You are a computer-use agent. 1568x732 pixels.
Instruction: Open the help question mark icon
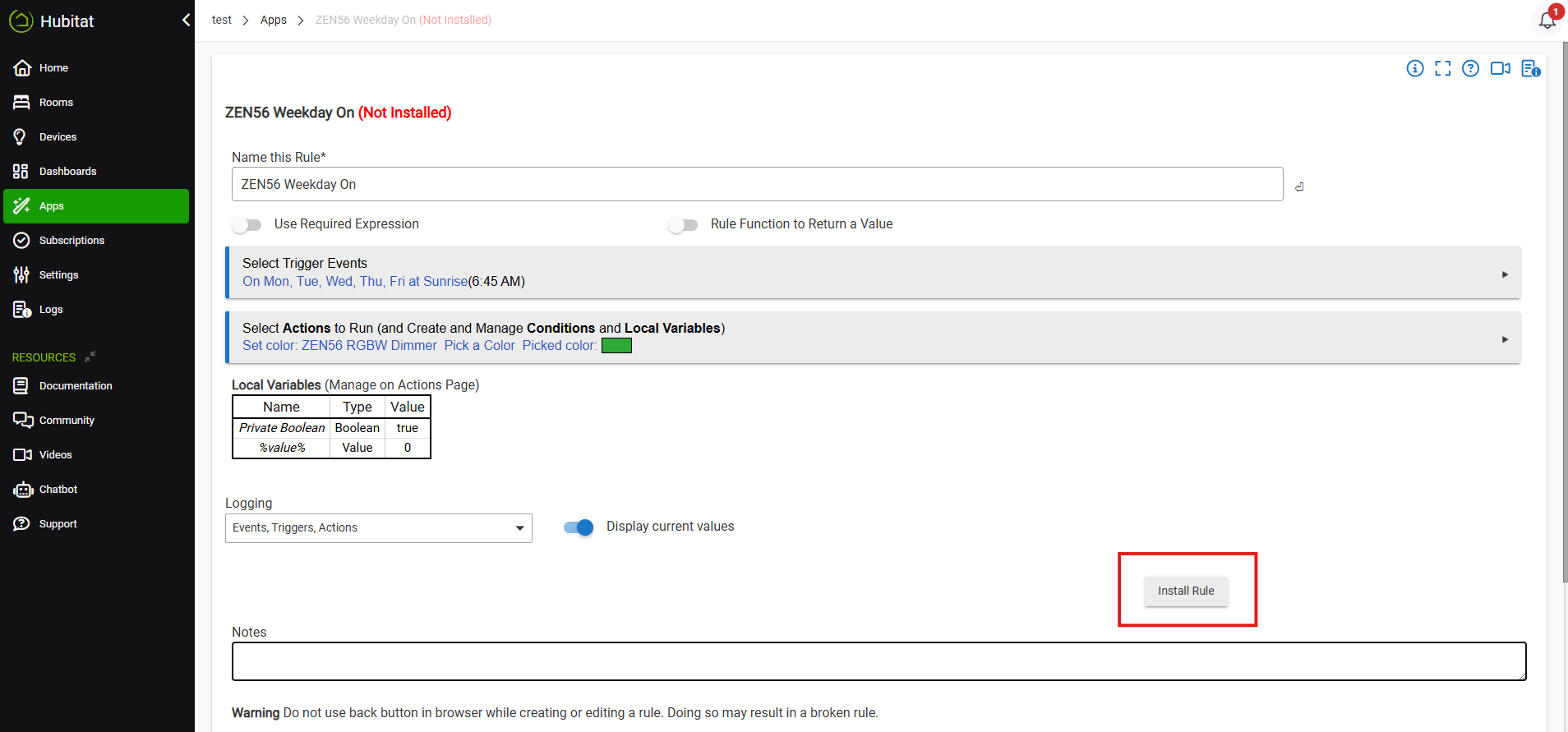coord(1471,68)
